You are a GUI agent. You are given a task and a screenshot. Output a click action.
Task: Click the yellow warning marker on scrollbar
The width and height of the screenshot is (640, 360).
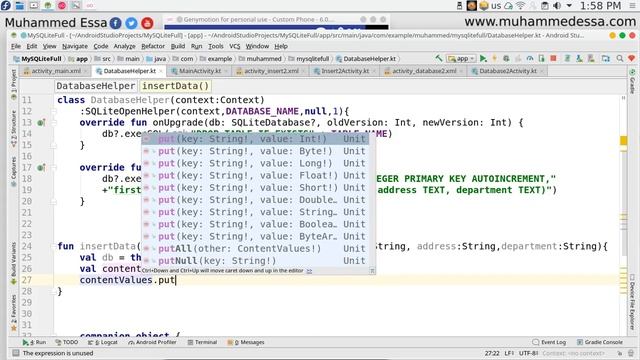click(624, 141)
